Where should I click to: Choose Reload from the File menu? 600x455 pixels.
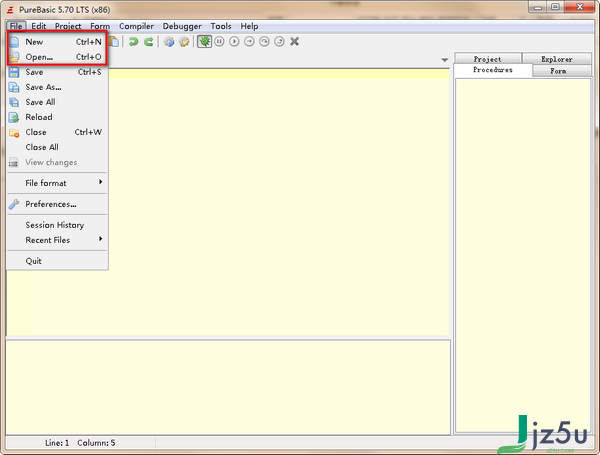pos(57,117)
